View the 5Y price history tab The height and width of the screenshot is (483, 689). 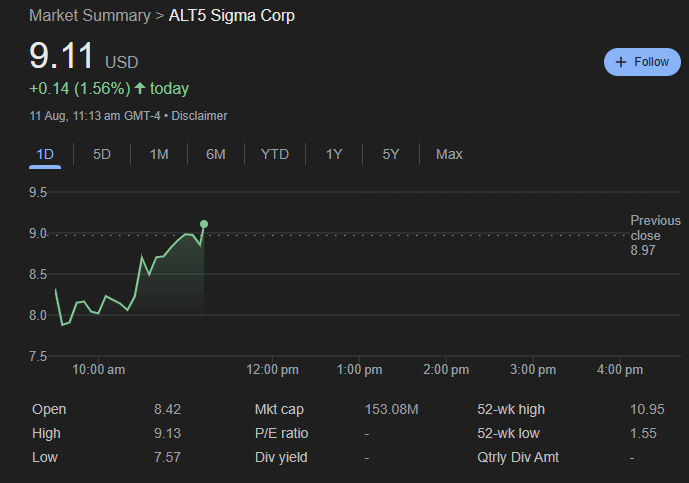pos(391,154)
